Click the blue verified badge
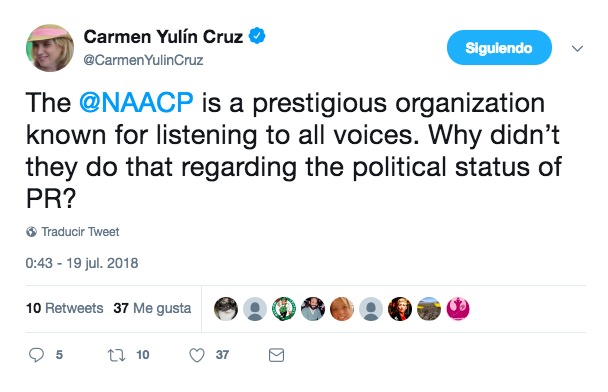The image size is (608, 392). click(257, 36)
